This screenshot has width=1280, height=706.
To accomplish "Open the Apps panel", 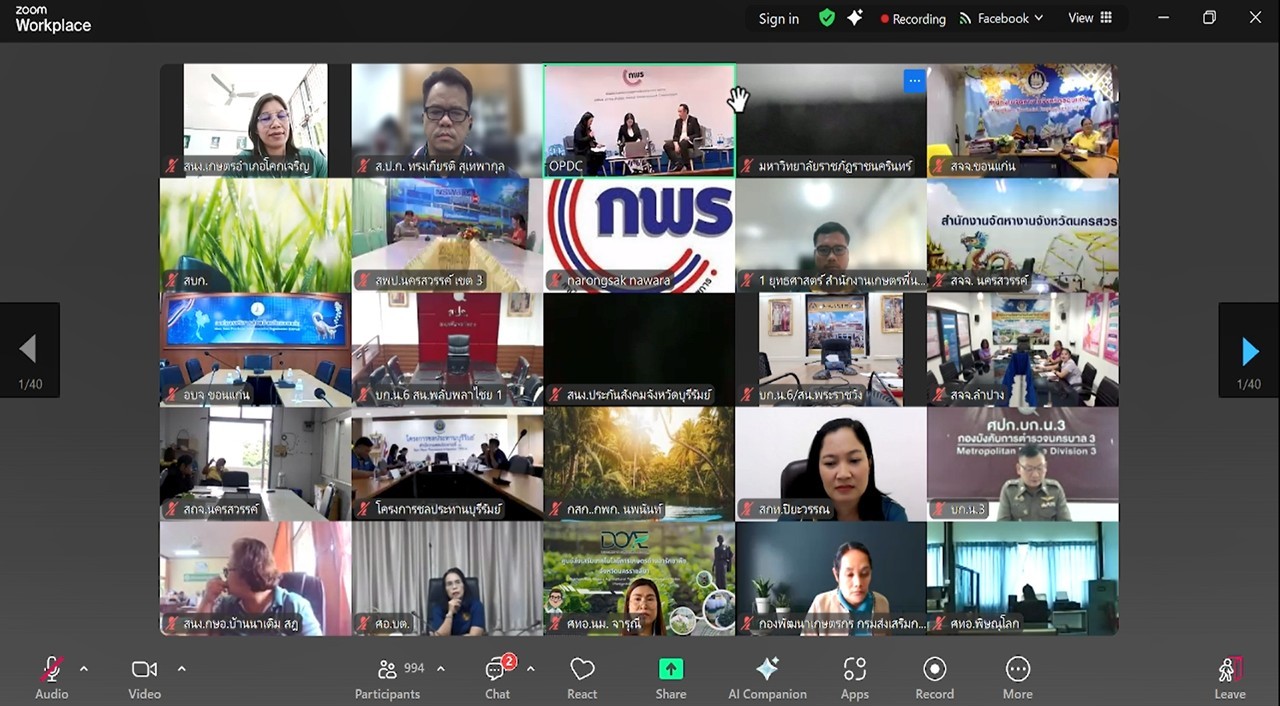I will (x=855, y=679).
